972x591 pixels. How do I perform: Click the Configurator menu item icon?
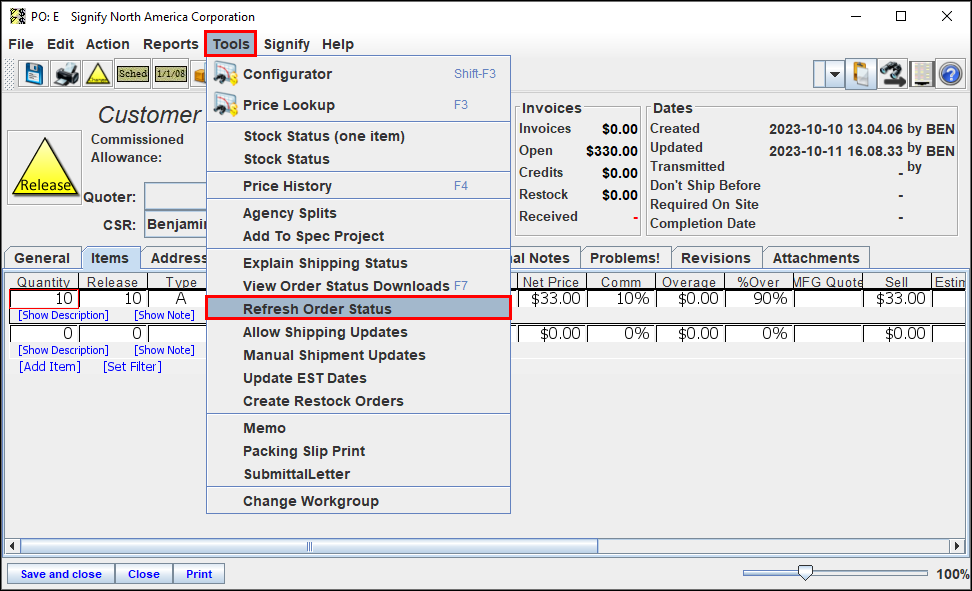click(225, 74)
